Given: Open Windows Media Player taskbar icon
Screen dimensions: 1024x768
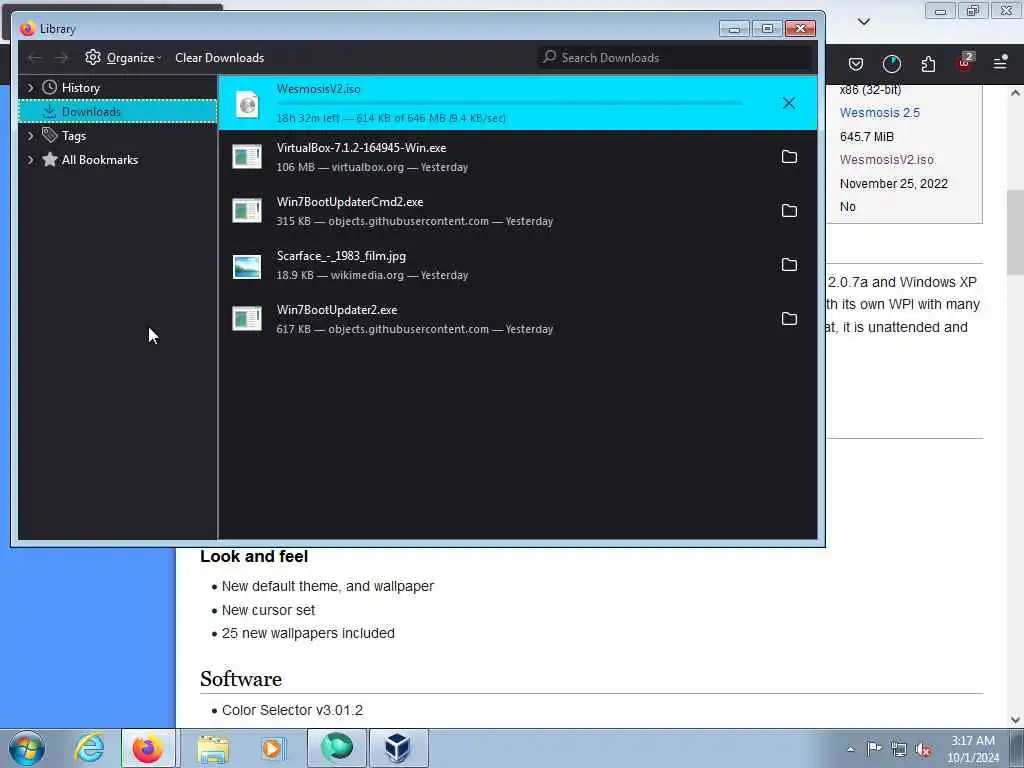Looking at the screenshot, I should point(272,748).
